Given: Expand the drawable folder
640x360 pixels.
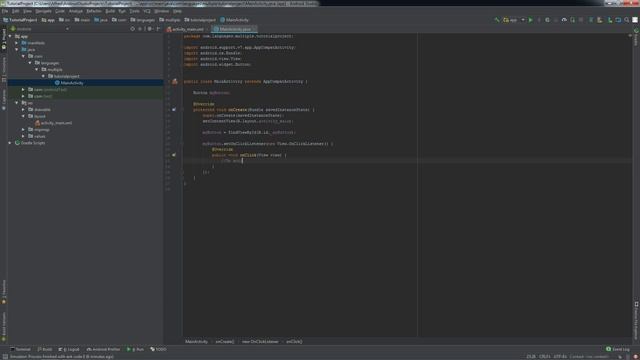Looking at the screenshot, I should (x=23, y=109).
